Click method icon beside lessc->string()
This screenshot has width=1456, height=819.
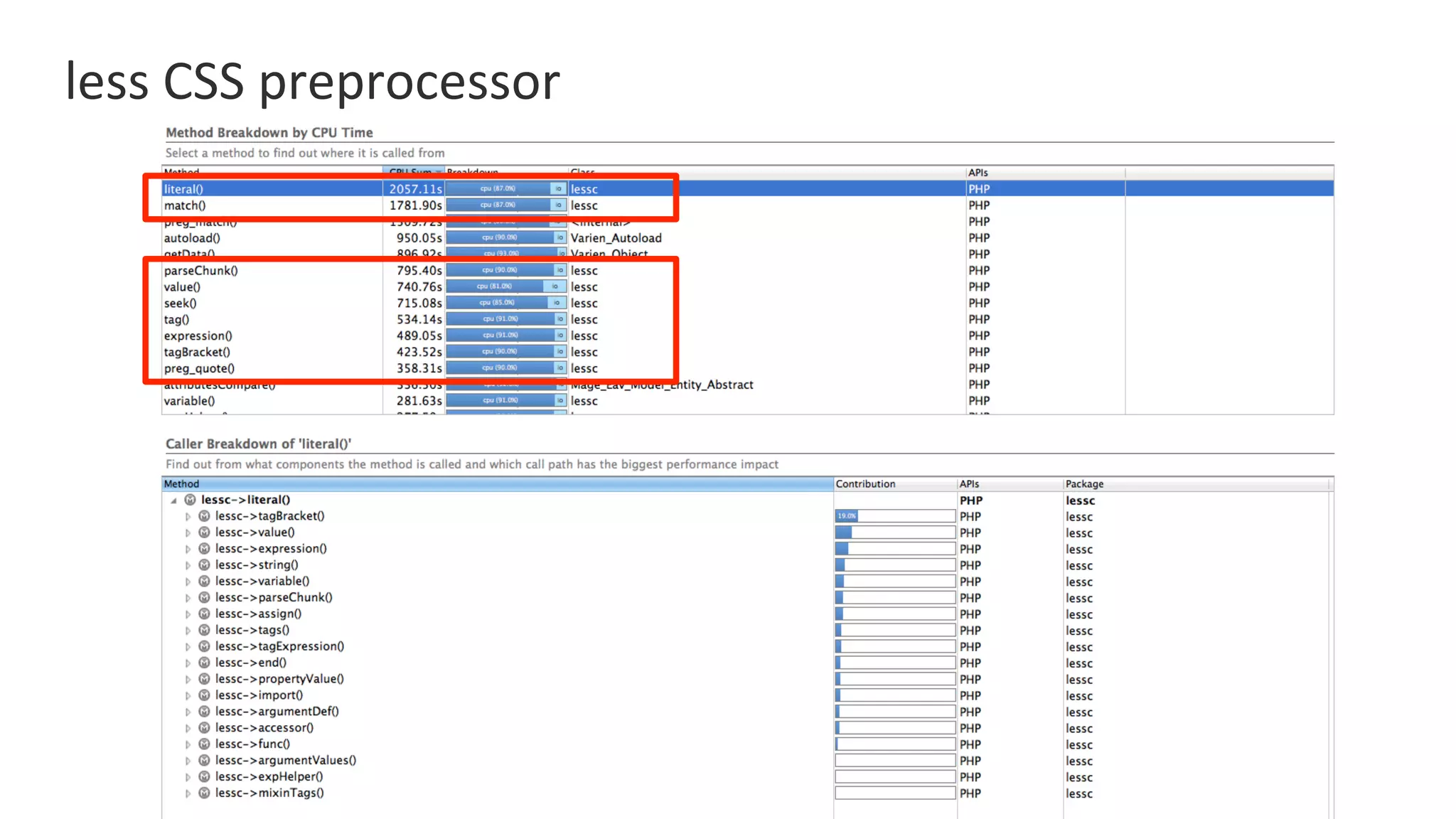204,565
